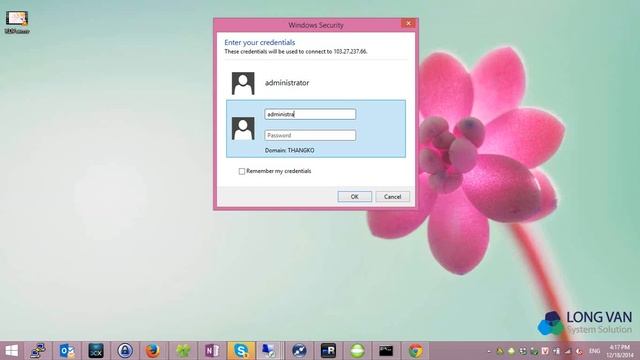This screenshot has width=640, height=360.
Task: Click the Password input field
Action: 310,135
